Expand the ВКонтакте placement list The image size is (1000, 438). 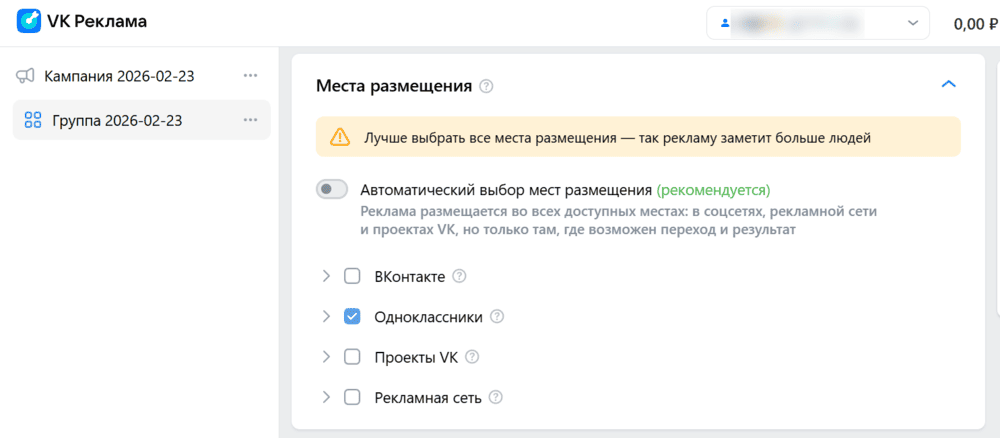325,276
